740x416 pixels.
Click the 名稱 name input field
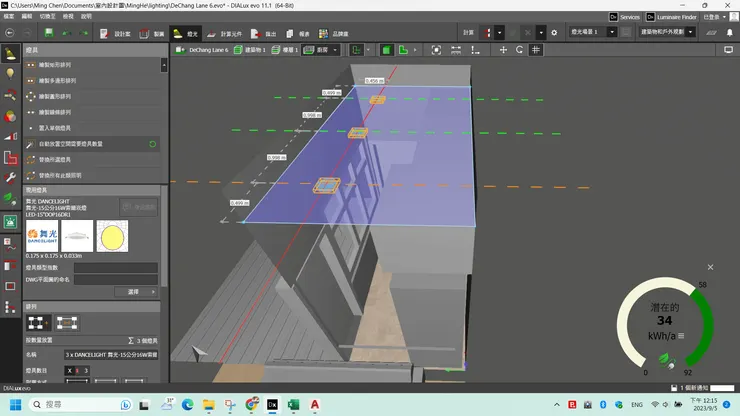pos(110,354)
